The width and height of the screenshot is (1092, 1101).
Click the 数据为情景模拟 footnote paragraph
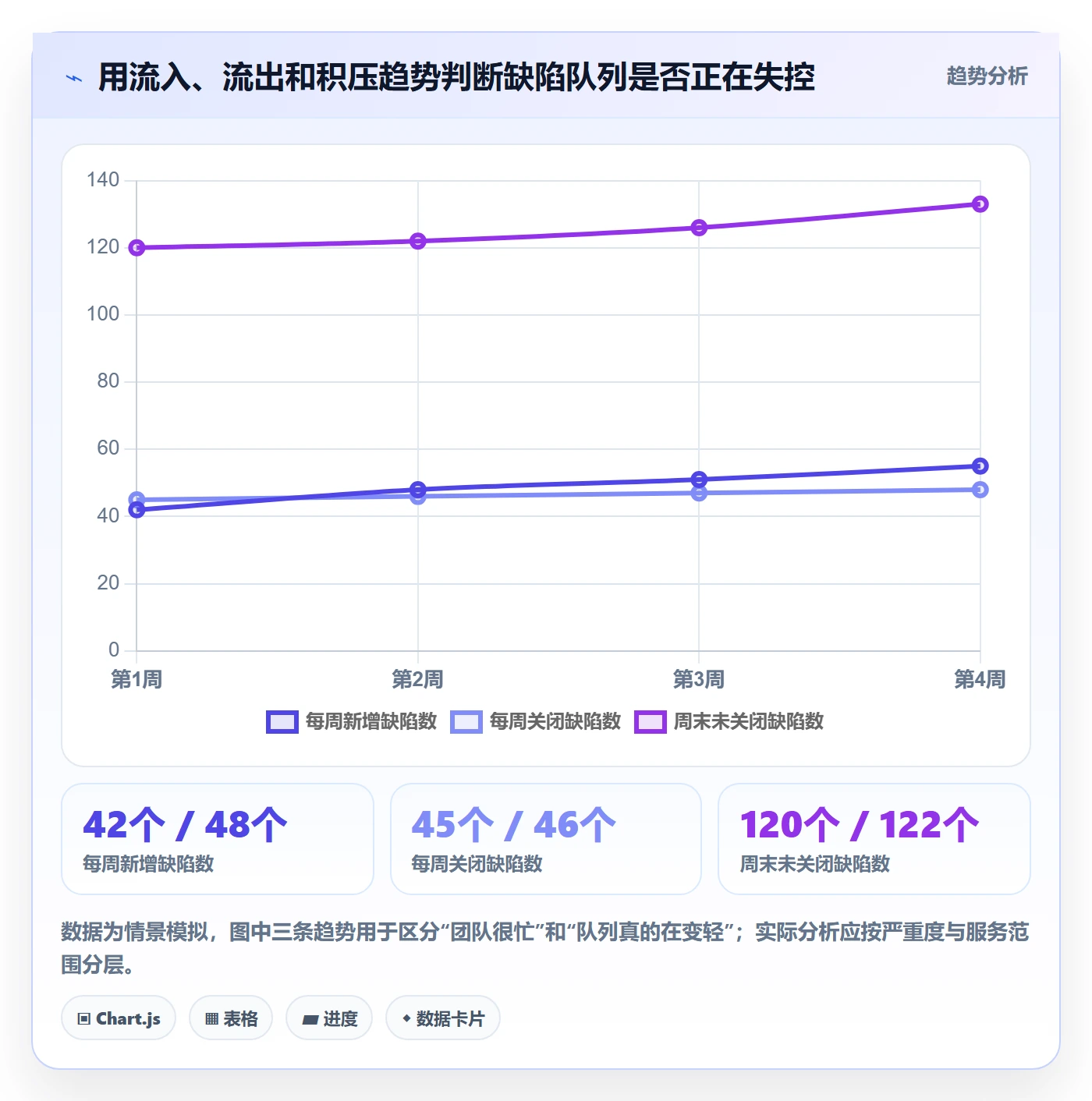[545, 948]
